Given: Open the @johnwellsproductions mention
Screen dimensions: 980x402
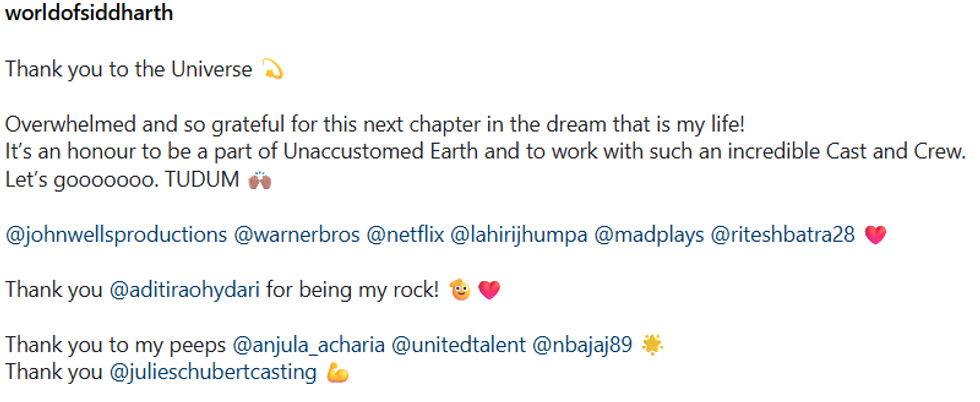Looking at the screenshot, I should (x=116, y=236).
